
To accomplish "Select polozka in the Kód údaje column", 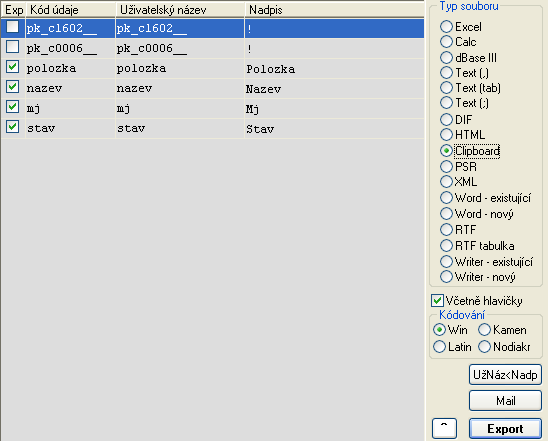I will [71, 68].
